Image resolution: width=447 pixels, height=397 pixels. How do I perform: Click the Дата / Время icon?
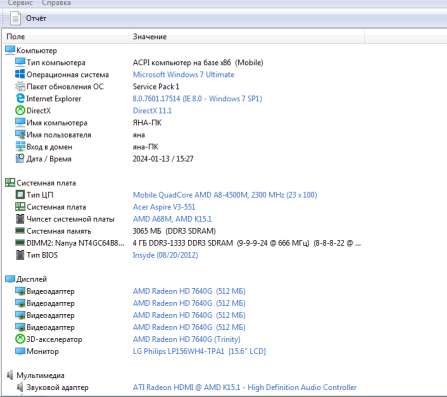(x=20, y=158)
